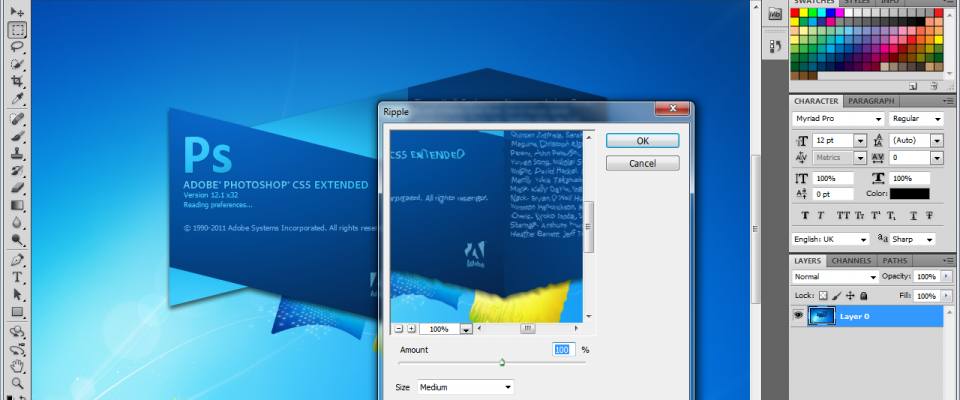Select the Blur tool
This screenshot has height=400, width=960.
[17, 222]
